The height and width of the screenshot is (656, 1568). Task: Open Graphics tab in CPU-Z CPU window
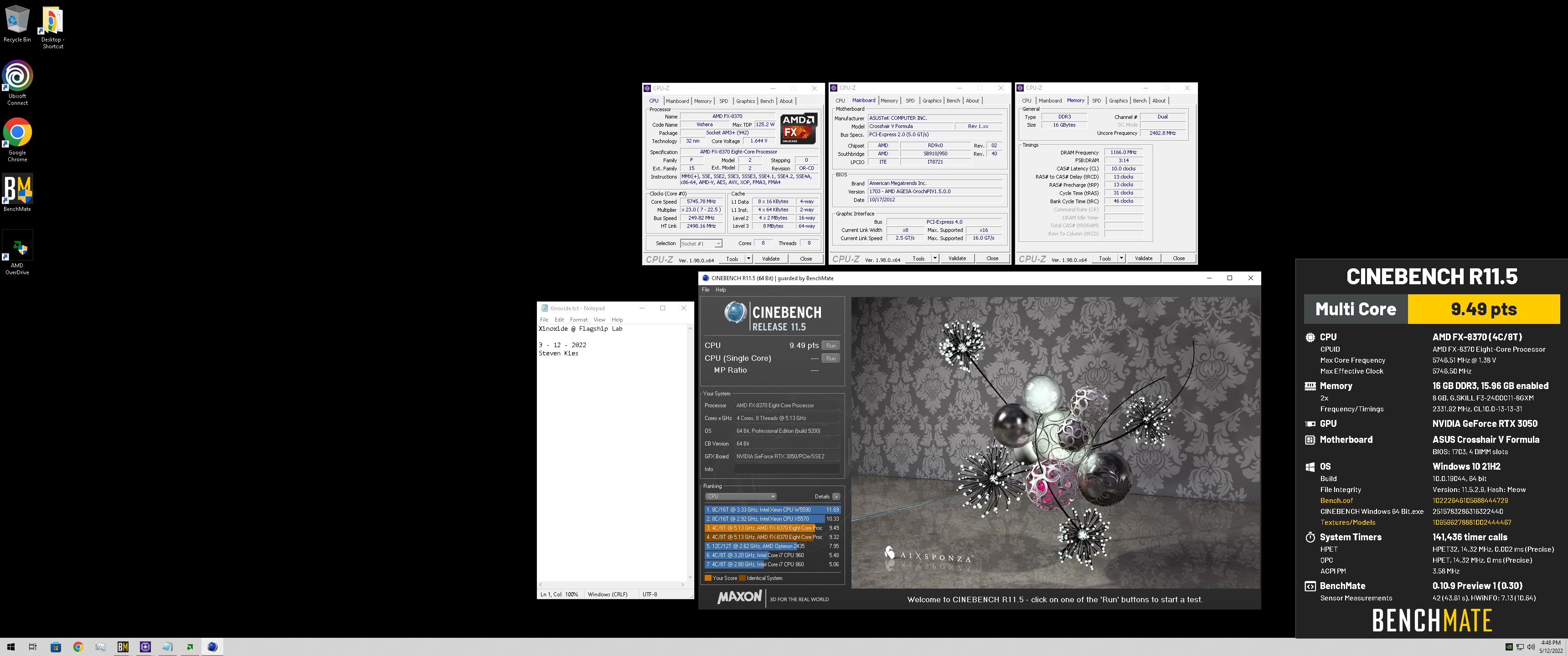745,101
